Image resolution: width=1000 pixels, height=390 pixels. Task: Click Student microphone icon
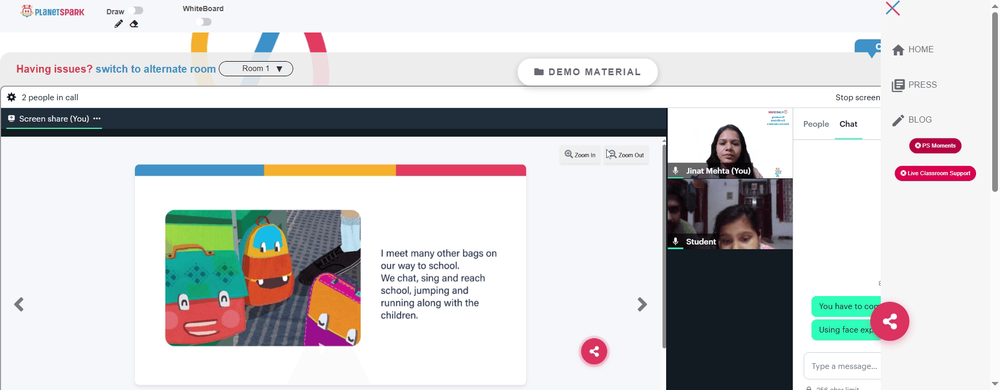click(x=675, y=242)
